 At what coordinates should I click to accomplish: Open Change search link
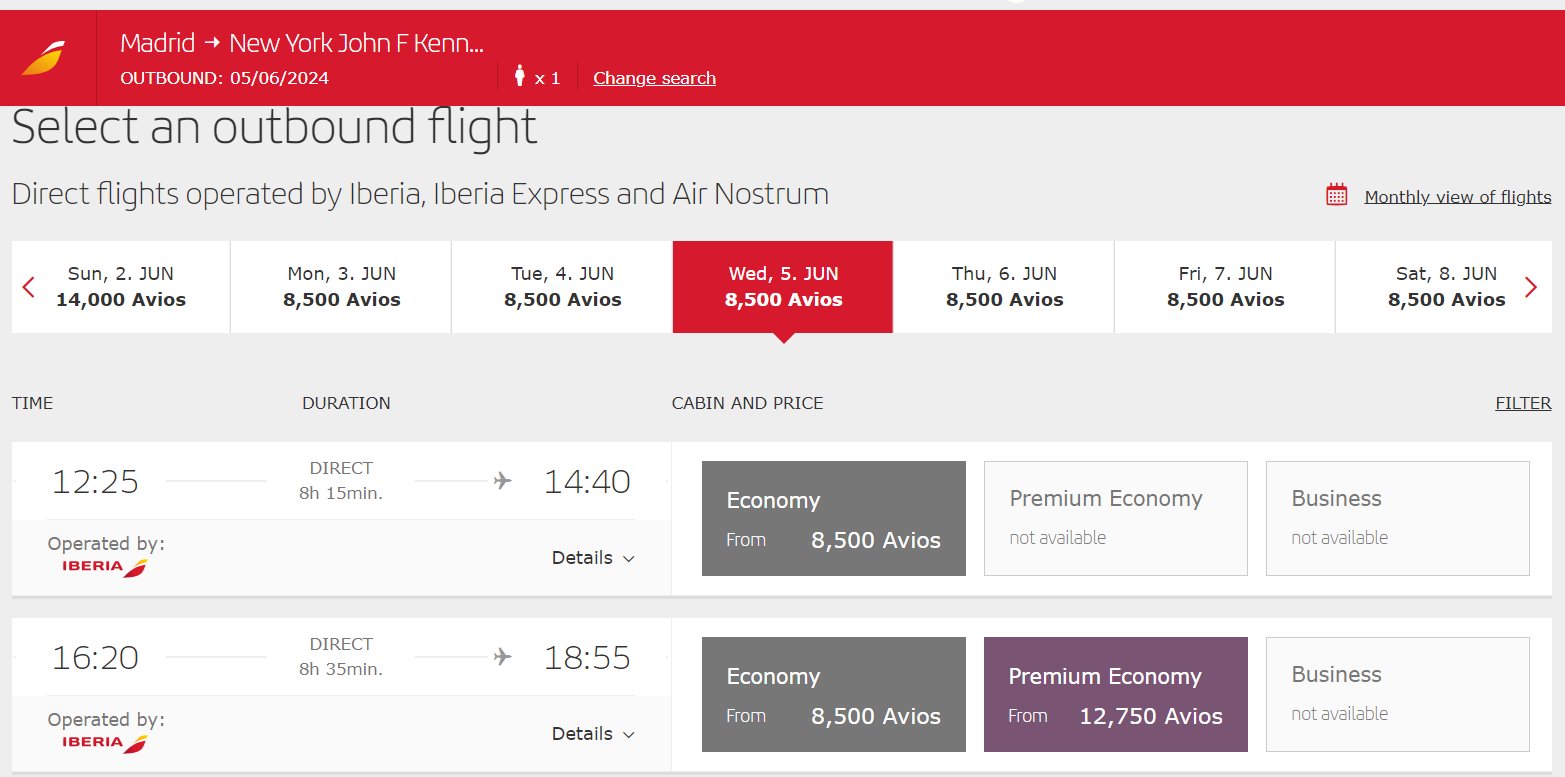pyautogui.click(x=654, y=78)
